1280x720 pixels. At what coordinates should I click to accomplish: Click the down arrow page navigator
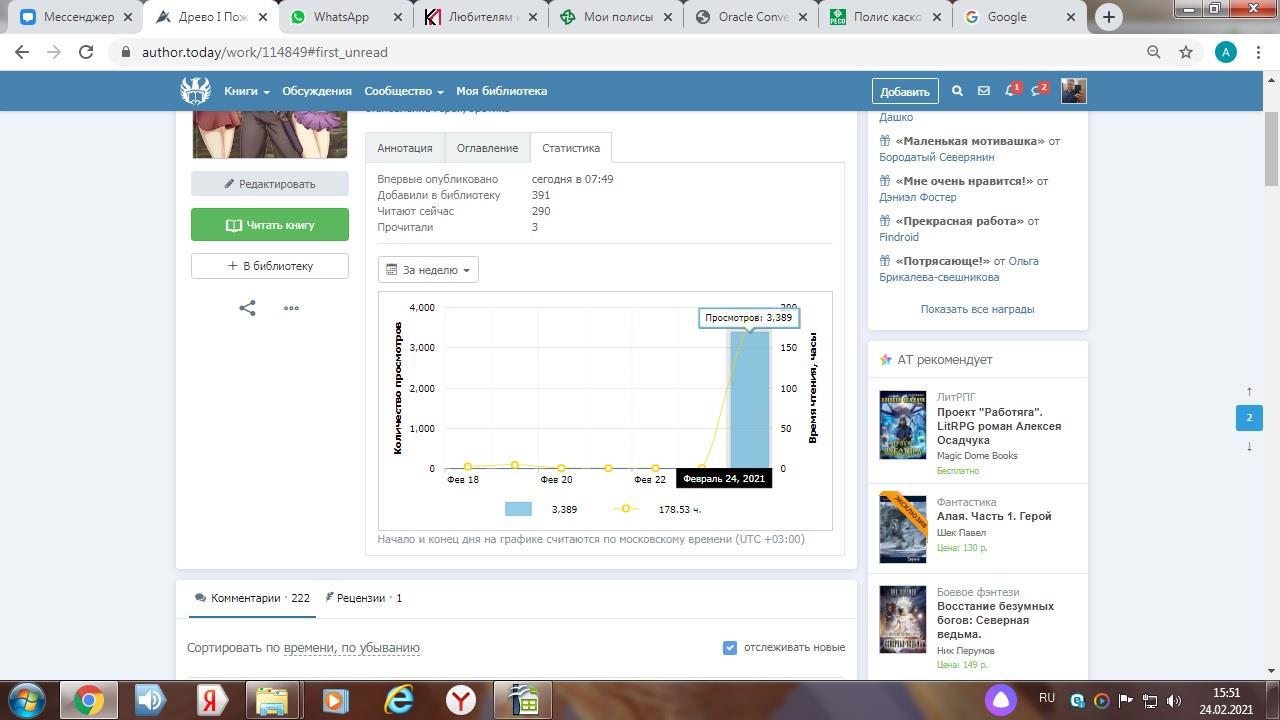[1249, 446]
